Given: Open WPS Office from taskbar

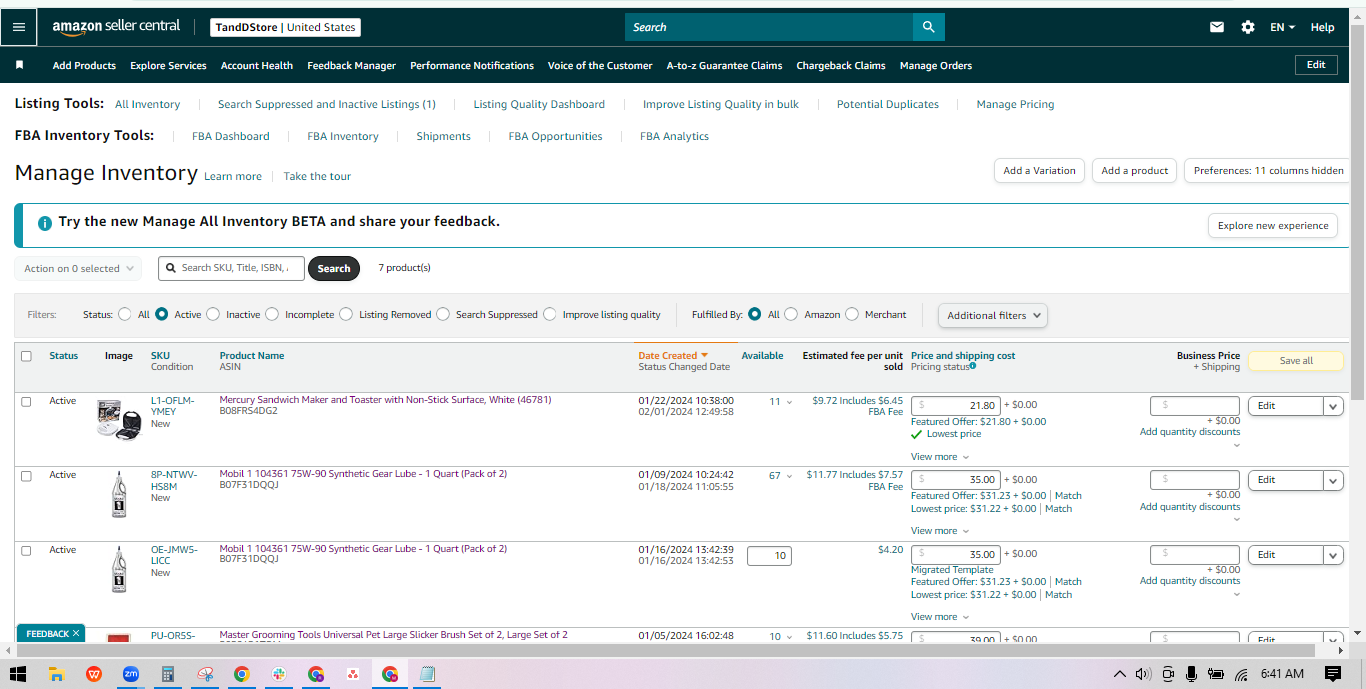Looking at the screenshot, I should point(94,674).
